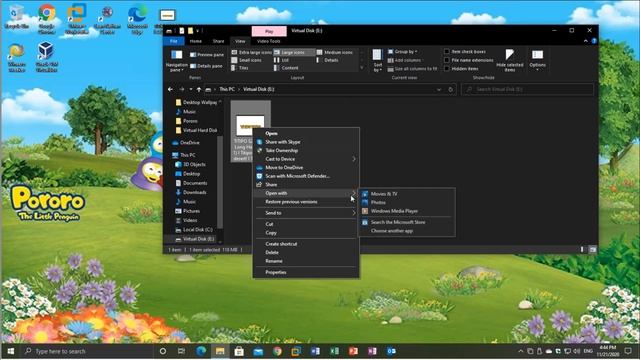Select Extra large icons layout
Image resolution: width=640 pixels, height=360 pixels.
pos(251,52)
